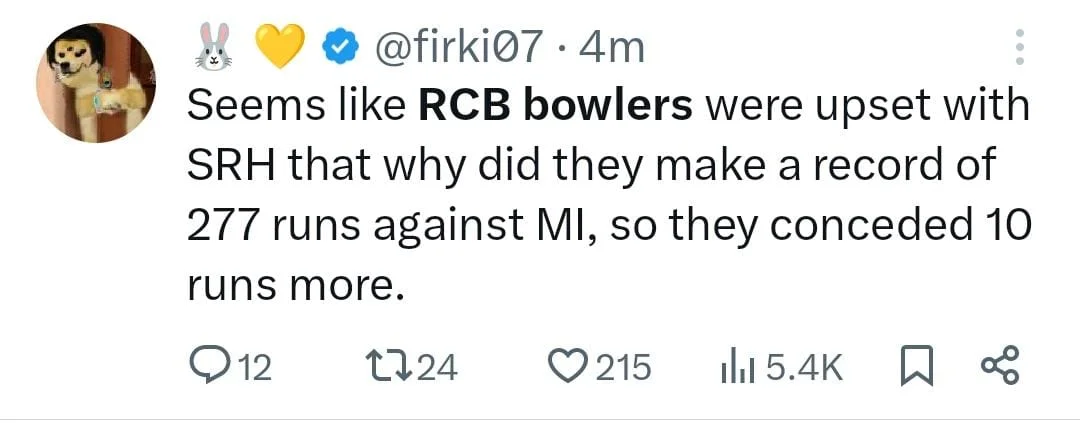Click the retweet arrows icon
This screenshot has height=423, width=1080.
[389, 366]
